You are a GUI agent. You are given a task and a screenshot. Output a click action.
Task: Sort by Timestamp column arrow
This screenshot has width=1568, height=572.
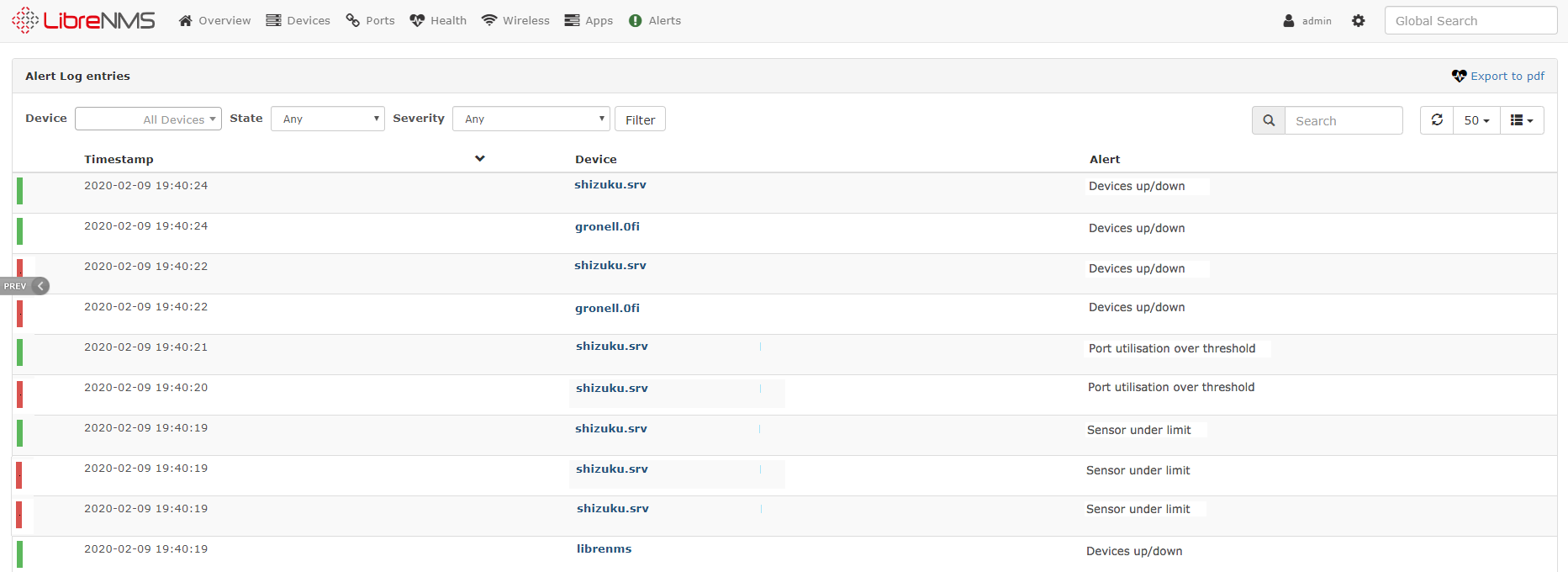pyautogui.click(x=479, y=159)
